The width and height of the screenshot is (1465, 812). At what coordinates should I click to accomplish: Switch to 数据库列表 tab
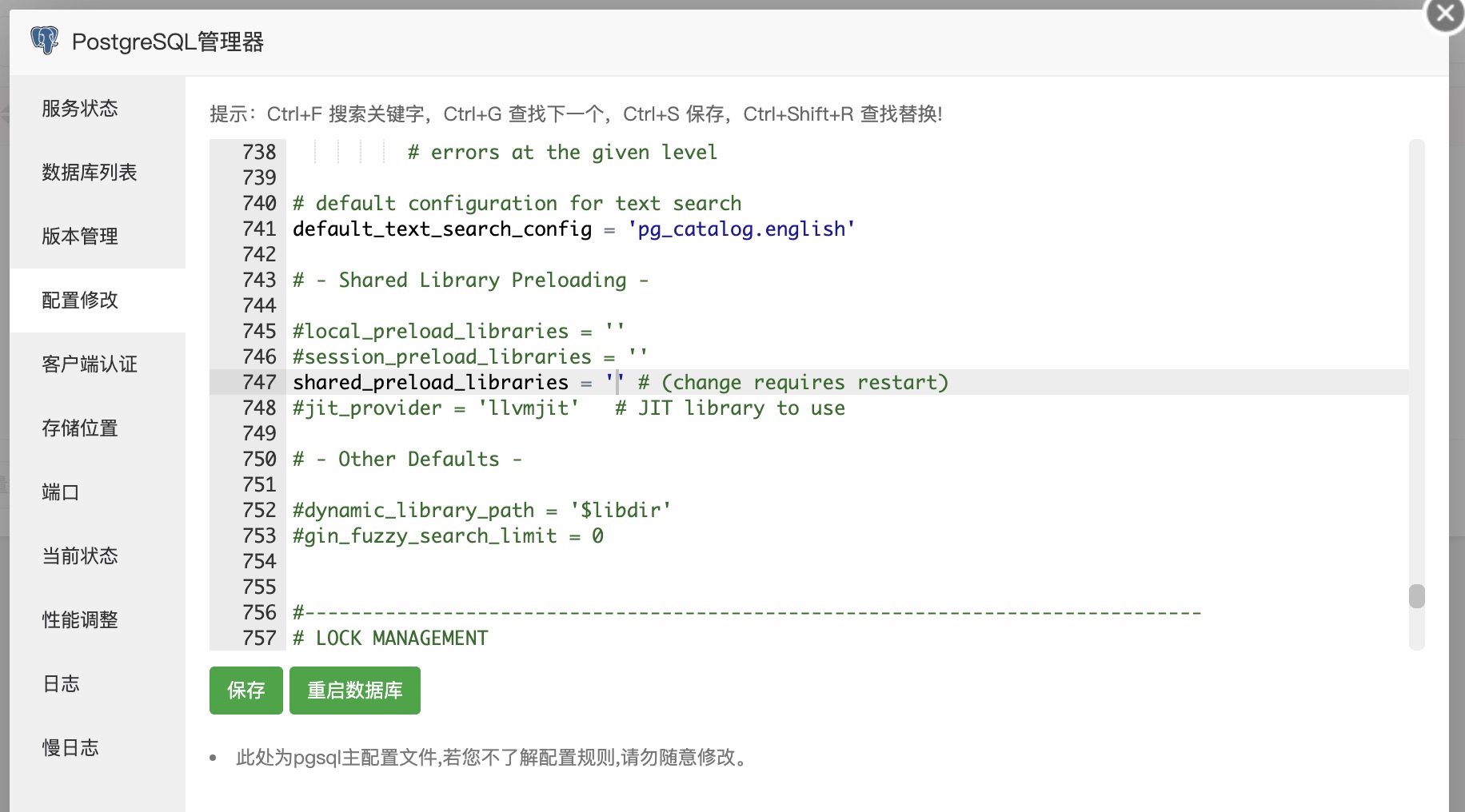98,173
